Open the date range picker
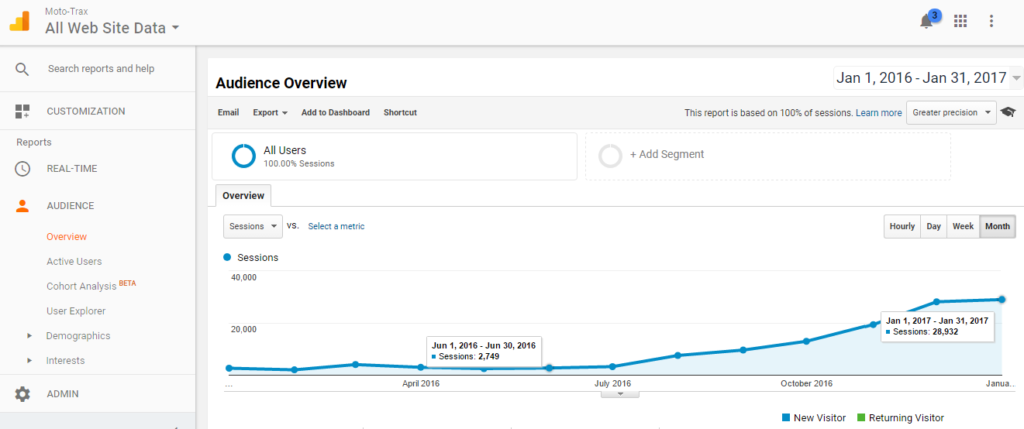The image size is (1024, 429). [x=927, y=78]
